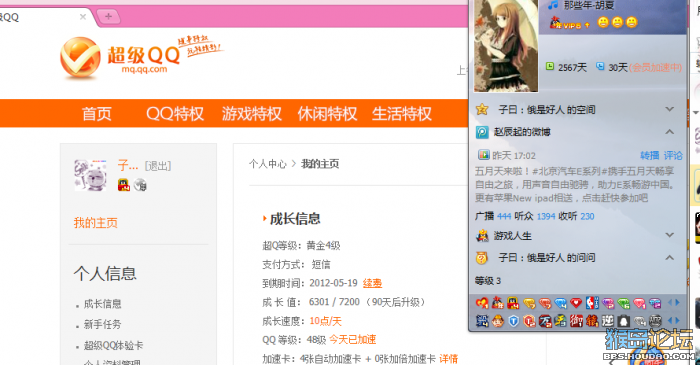Click the NBA badge icon
Viewport: 700px width, 365px height.
[x=592, y=303]
